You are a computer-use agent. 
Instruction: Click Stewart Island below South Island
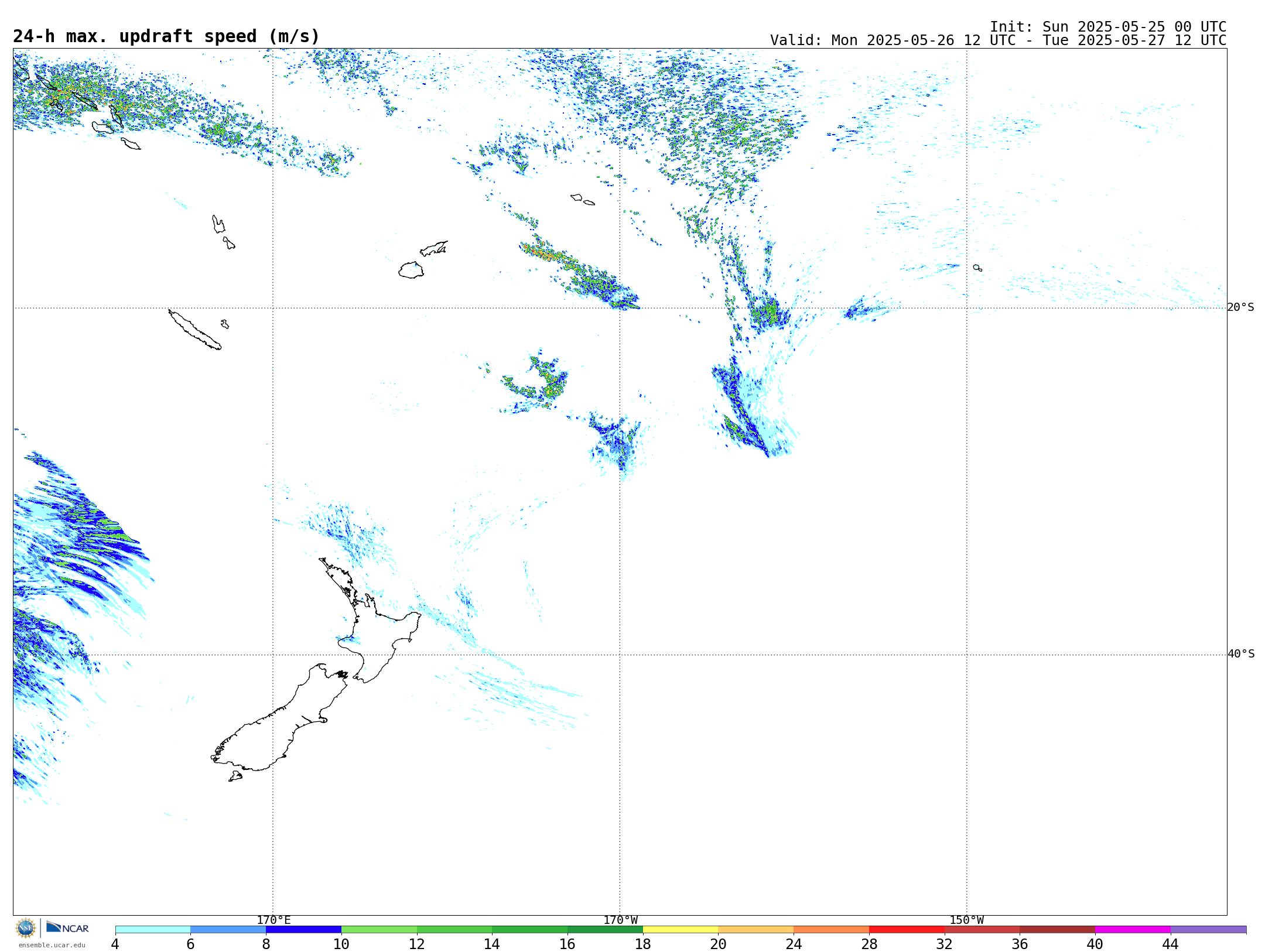tap(235, 776)
